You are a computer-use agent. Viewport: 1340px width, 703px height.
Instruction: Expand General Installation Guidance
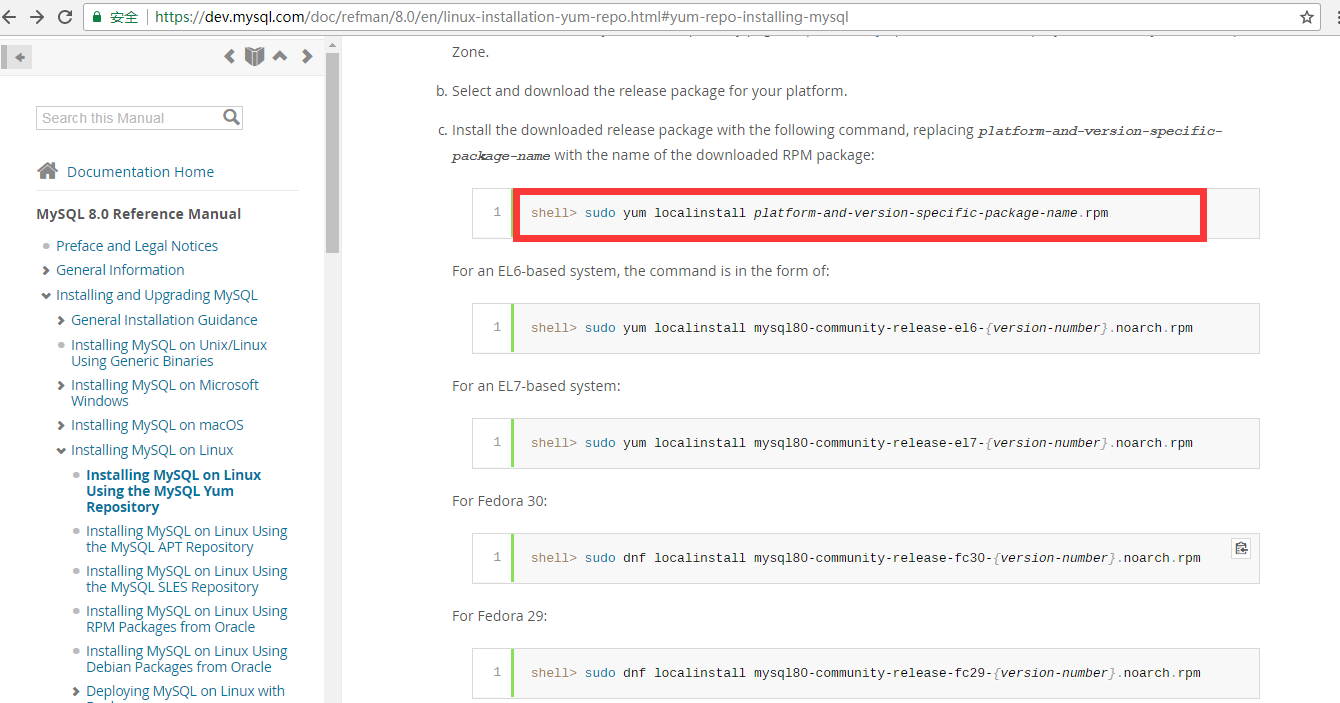[x=61, y=320]
